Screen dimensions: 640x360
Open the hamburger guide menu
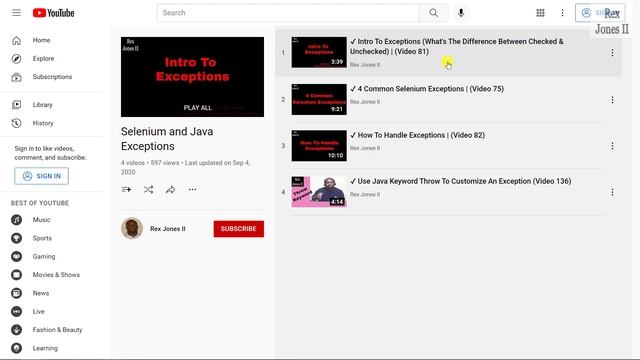pyautogui.click(x=16, y=13)
